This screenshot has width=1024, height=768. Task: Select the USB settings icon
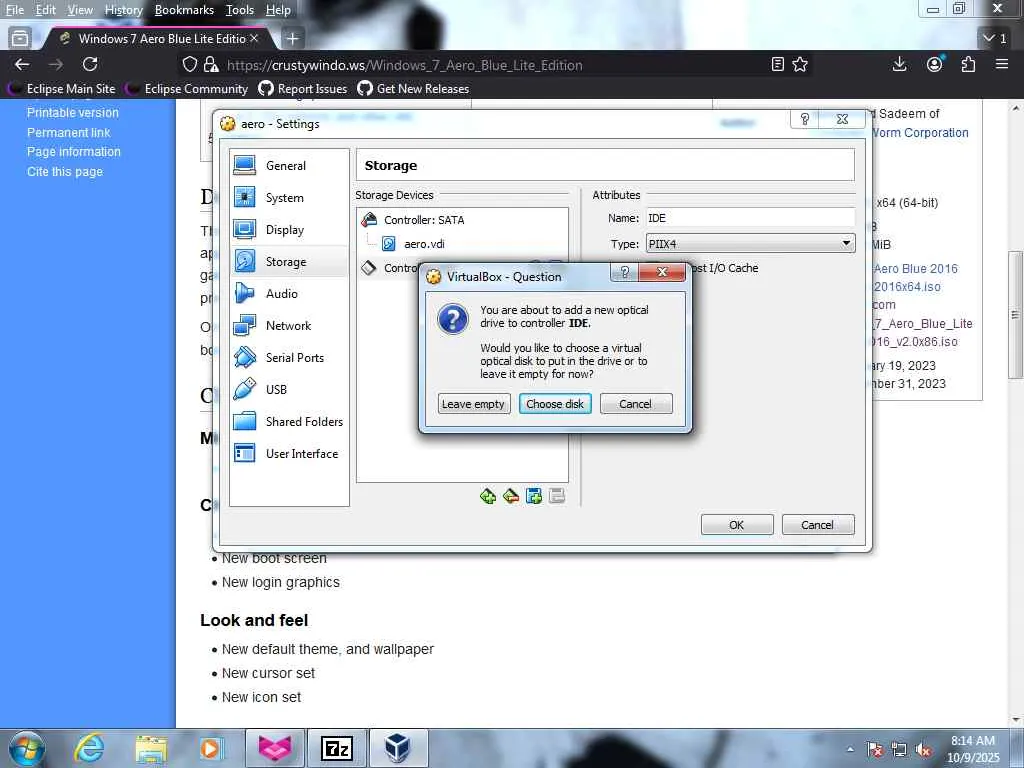click(245, 389)
